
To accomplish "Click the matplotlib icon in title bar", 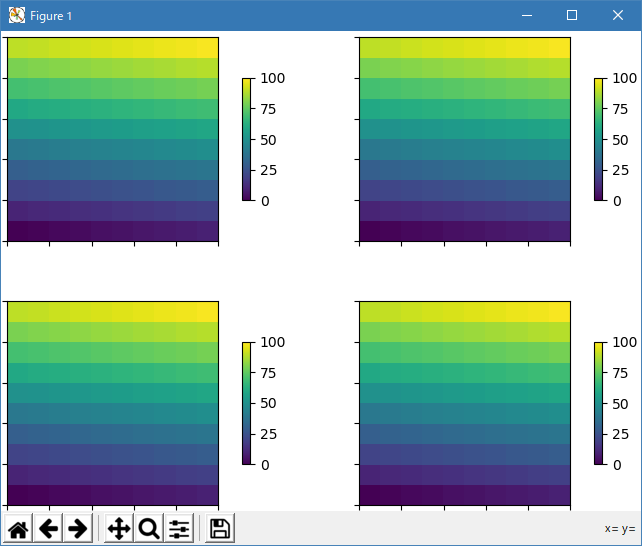I will pyautogui.click(x=17, y=16).
